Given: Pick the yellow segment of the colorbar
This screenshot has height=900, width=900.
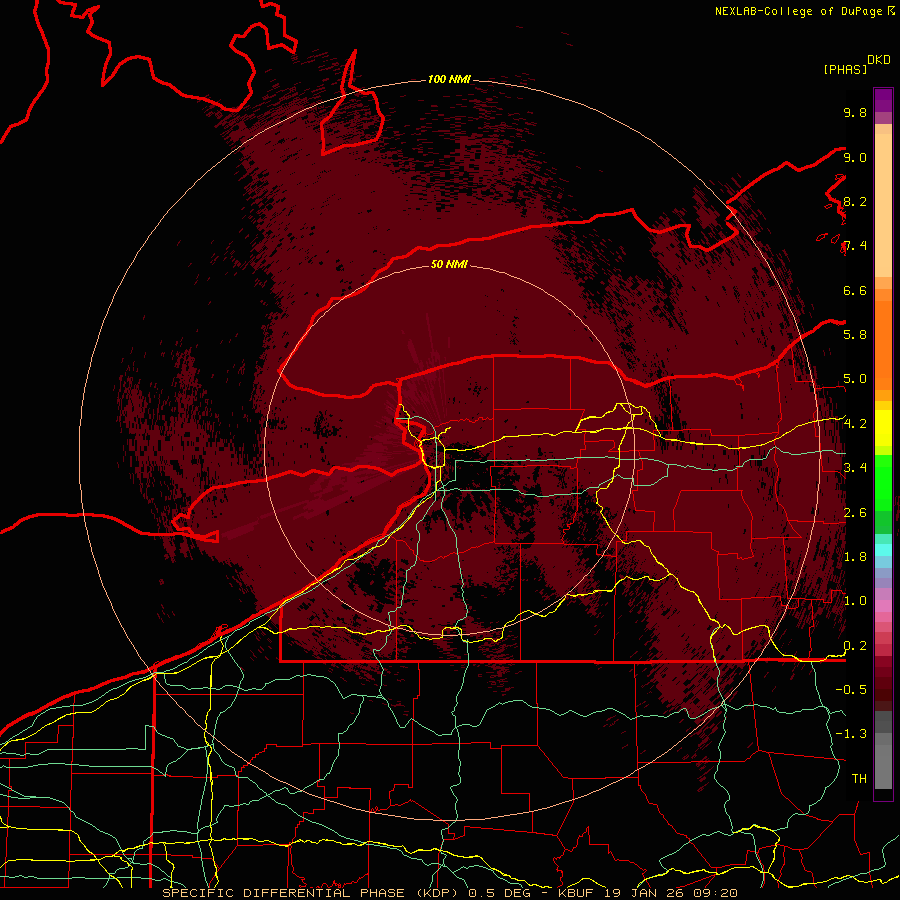Looking at the screenshot, I should [x=883, y=428].
